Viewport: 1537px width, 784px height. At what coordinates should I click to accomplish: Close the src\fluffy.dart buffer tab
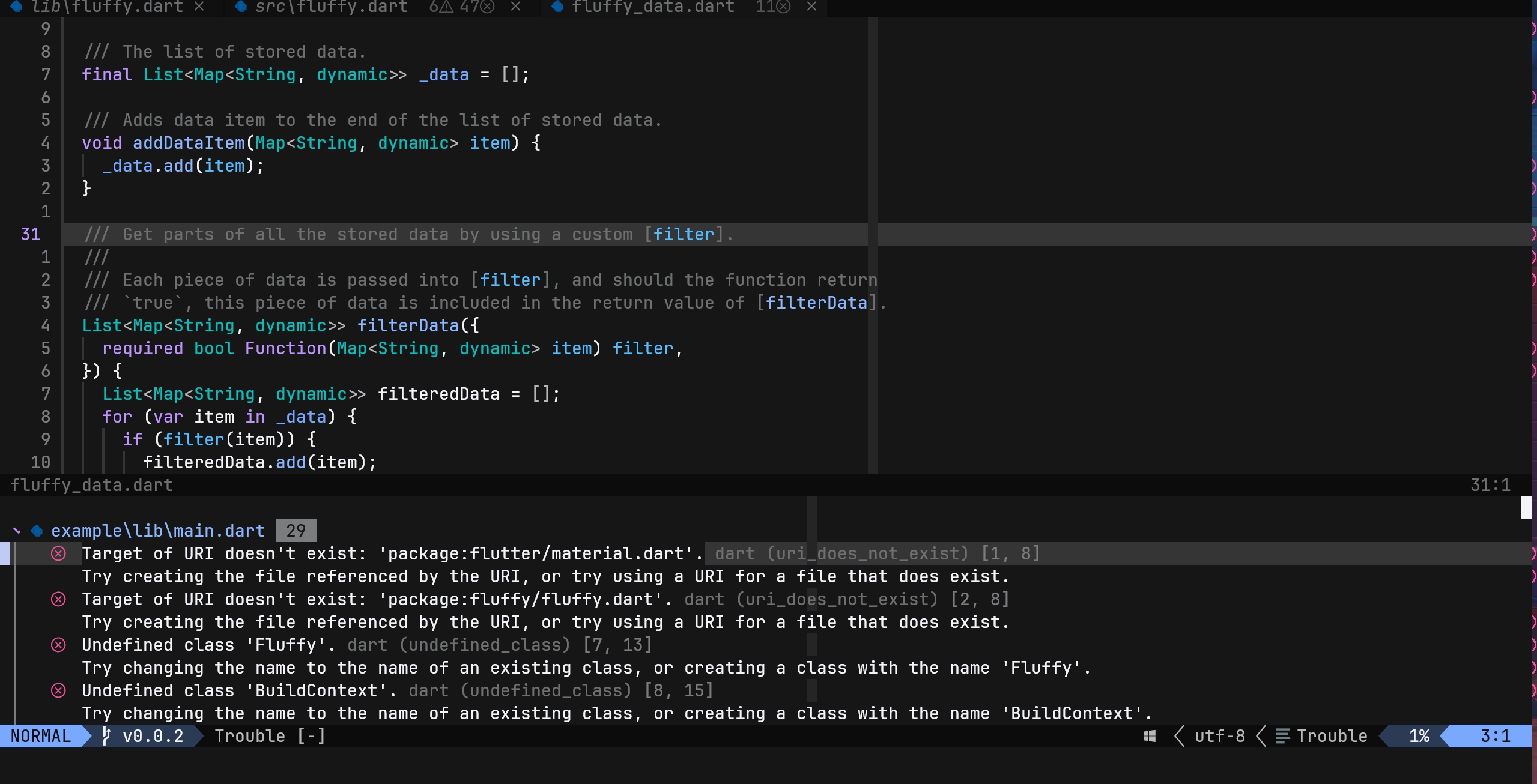point(515,7)
